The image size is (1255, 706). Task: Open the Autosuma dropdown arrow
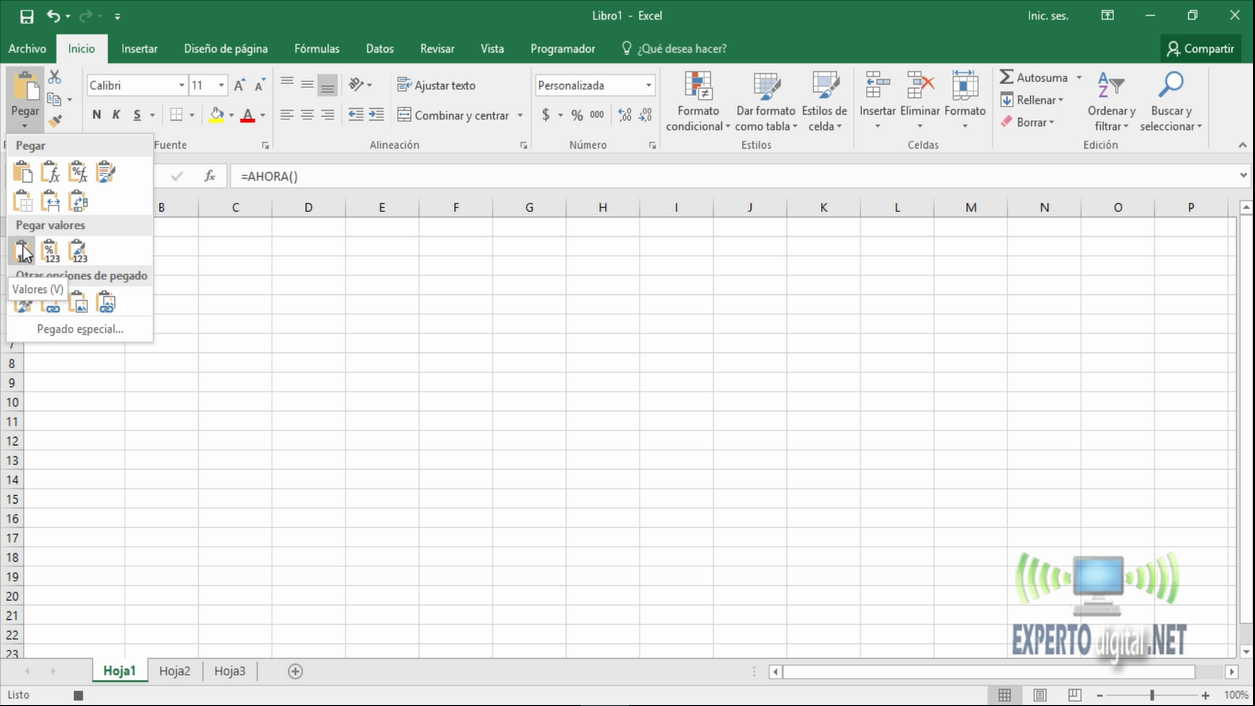(1079, 78)
